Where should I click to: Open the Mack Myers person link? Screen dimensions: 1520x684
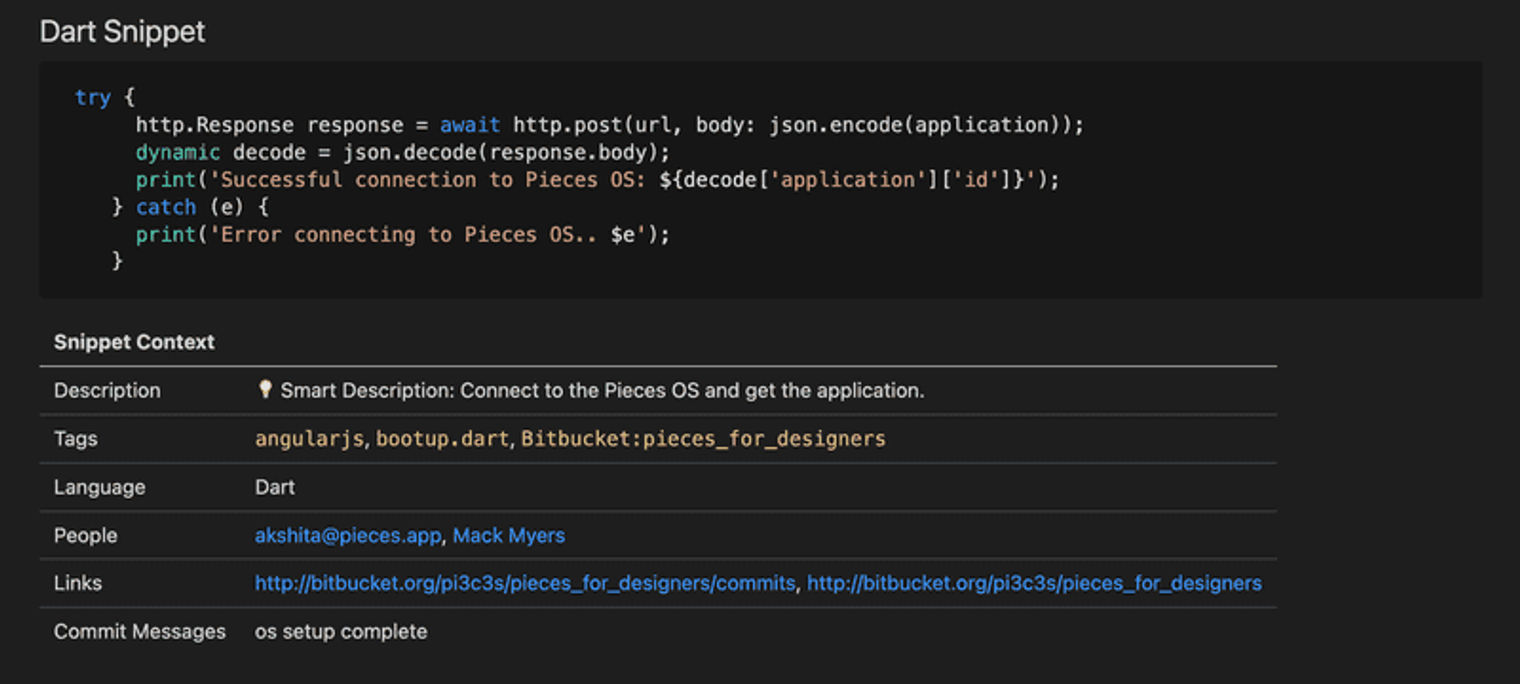[x=508, y=536]
